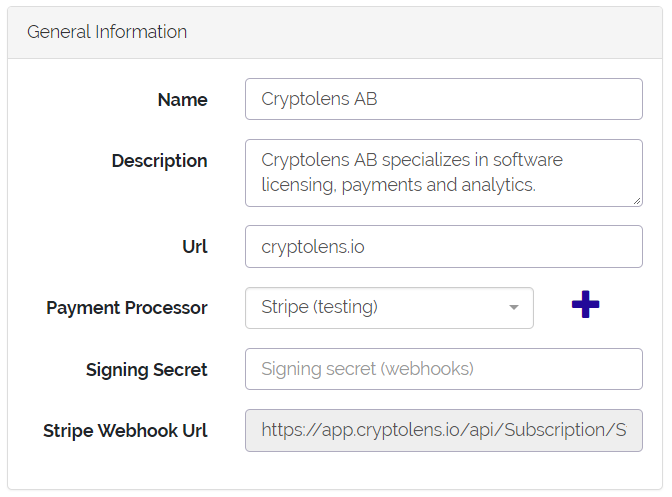Focus the Url field showing cryptolens.io
The width and height of the screenshot is (672, 497).
coord(444,246)
